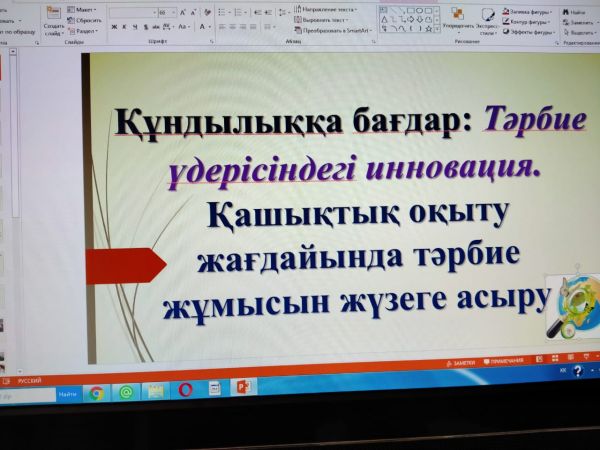
Task: Click the РУССКИЙ language indicator
Action: [29, 381]
